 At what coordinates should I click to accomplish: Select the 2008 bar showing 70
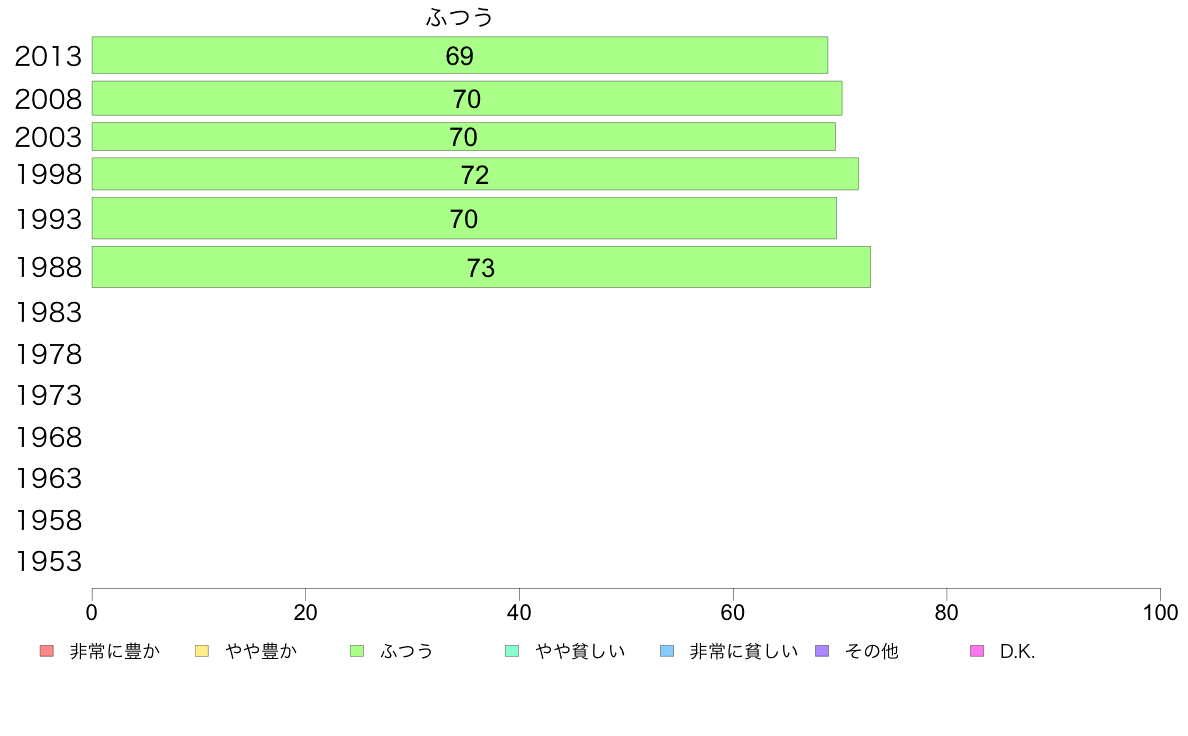point(467,99)
